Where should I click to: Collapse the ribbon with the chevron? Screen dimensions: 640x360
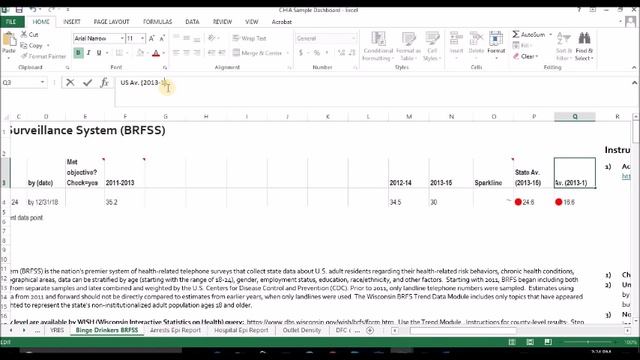pyautogui.click(x=634, y=67)
